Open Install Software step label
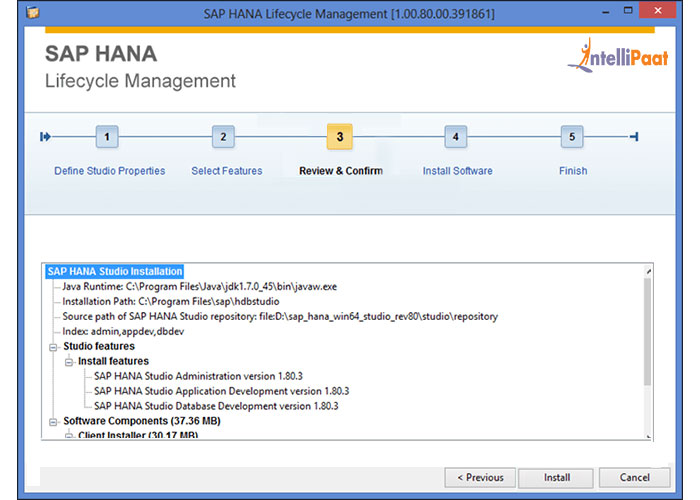Viewport: 700px width, 500px height. point(458,171)
